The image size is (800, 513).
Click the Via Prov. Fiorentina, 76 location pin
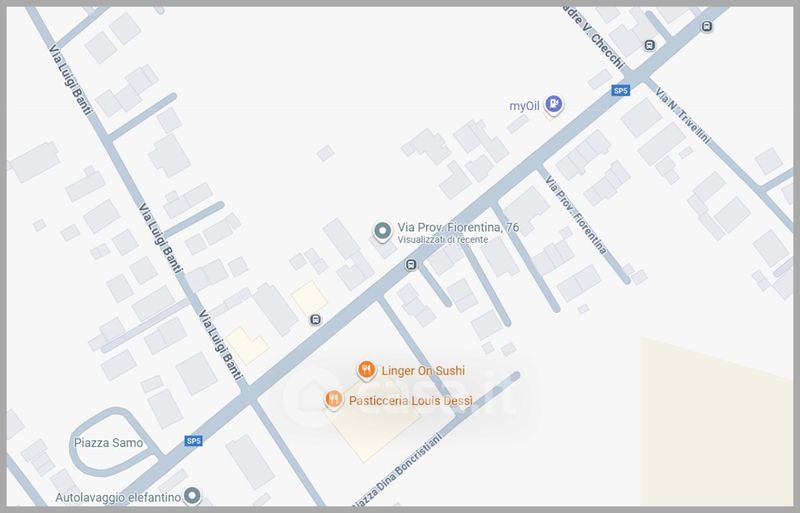point(382,231)
